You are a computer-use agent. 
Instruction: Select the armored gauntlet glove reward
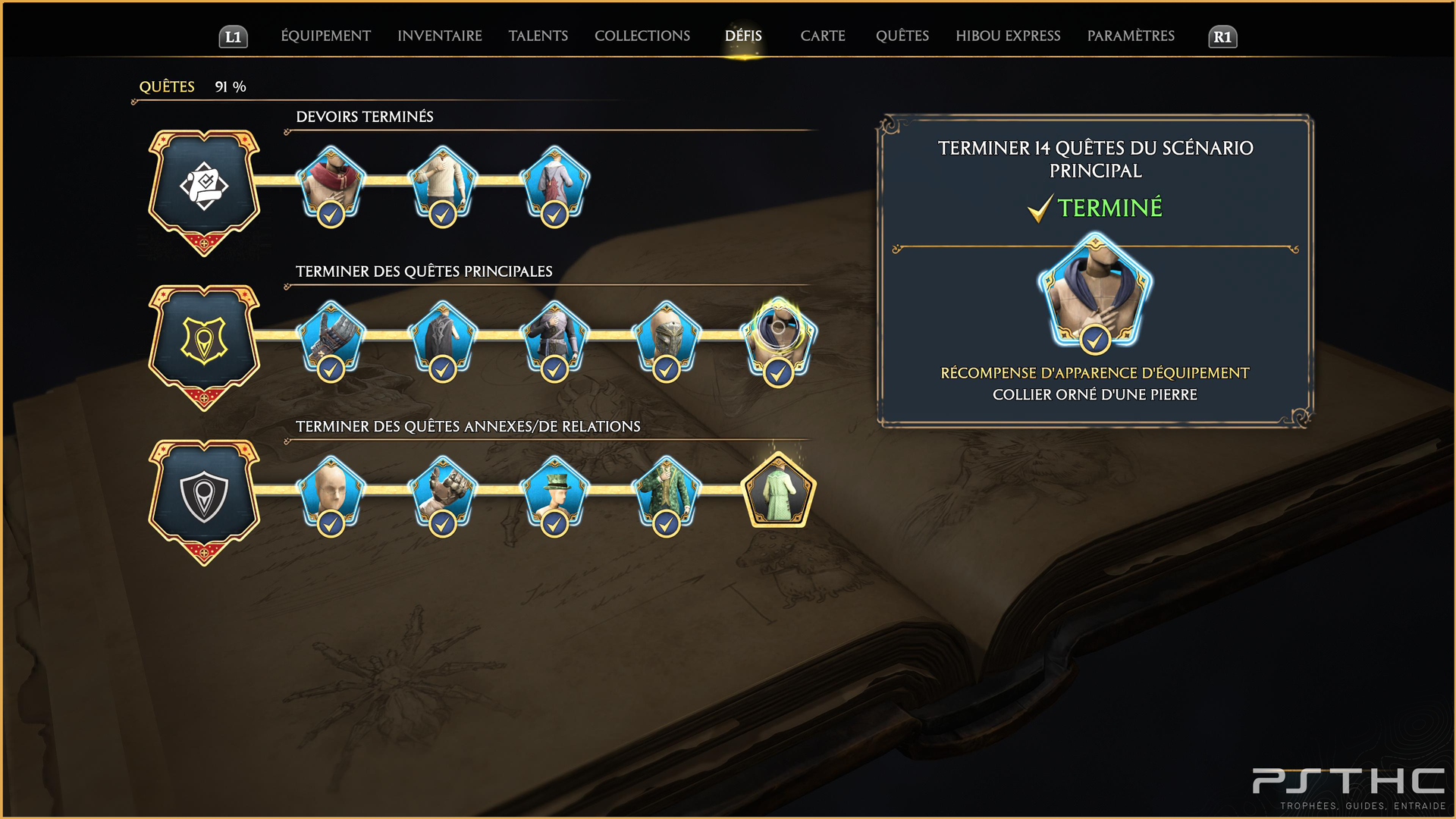click(331, 339)
